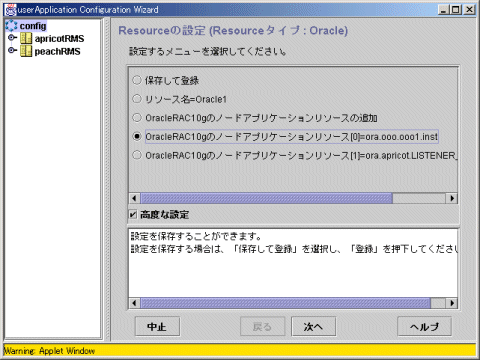Select apricotRMS label in the tree
This screenshot has width=480, height=360.
click(x=59, y=39)
